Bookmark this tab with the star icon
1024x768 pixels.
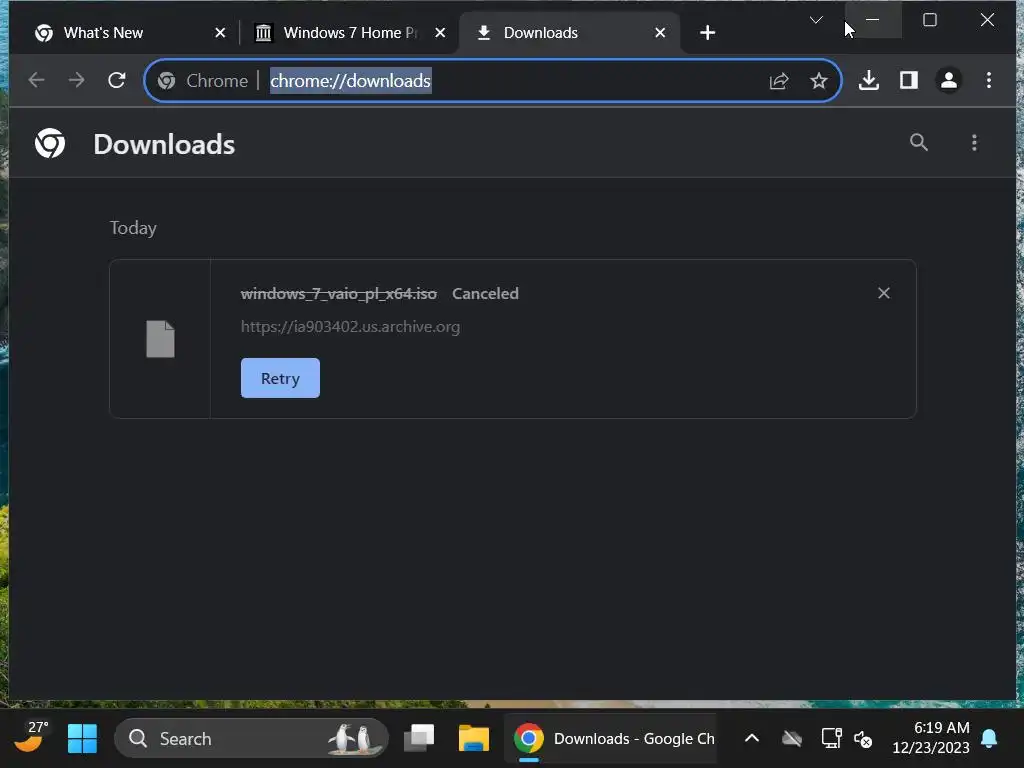[818, 81]
